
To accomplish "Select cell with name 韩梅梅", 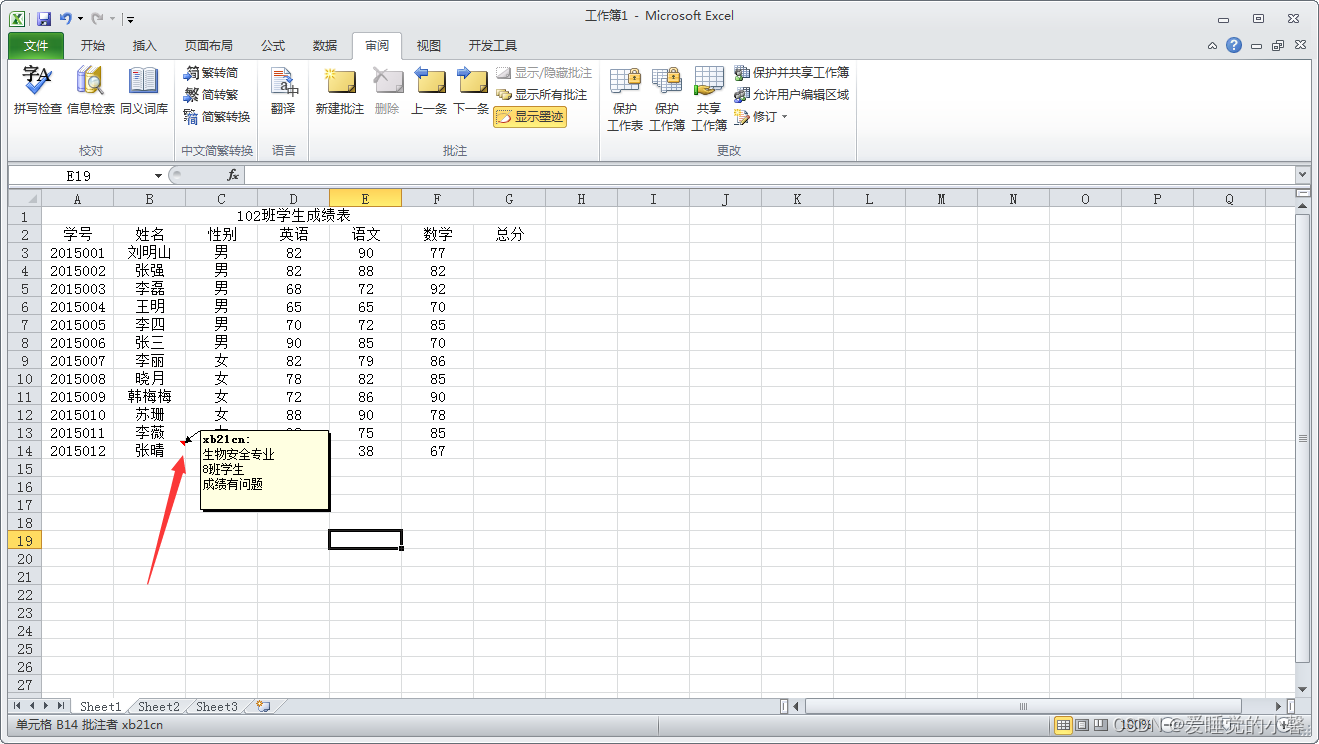I will pos(150,397).
